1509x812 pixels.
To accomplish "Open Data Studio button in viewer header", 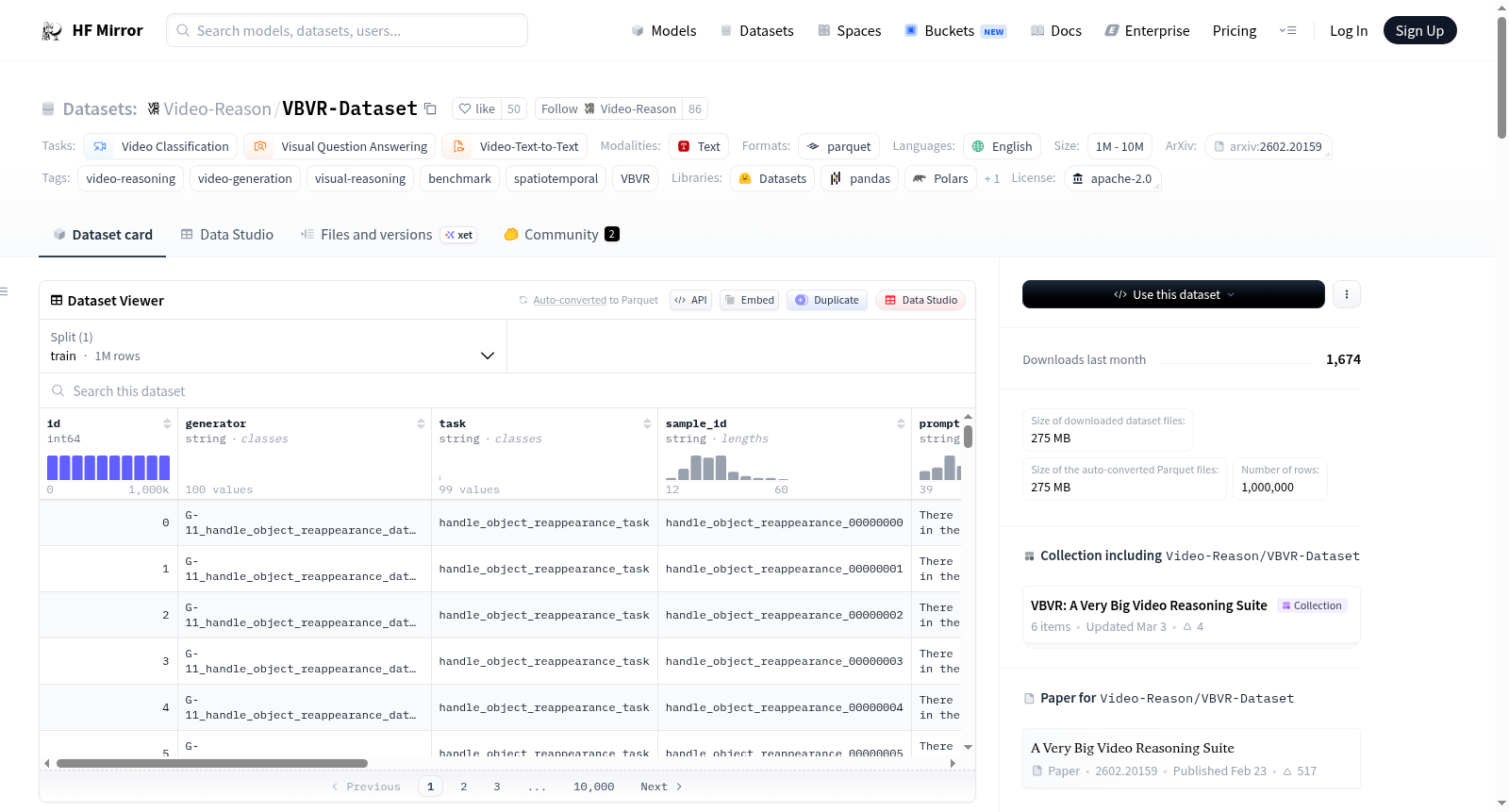I will pyautogui.click(x=920, y=300).
